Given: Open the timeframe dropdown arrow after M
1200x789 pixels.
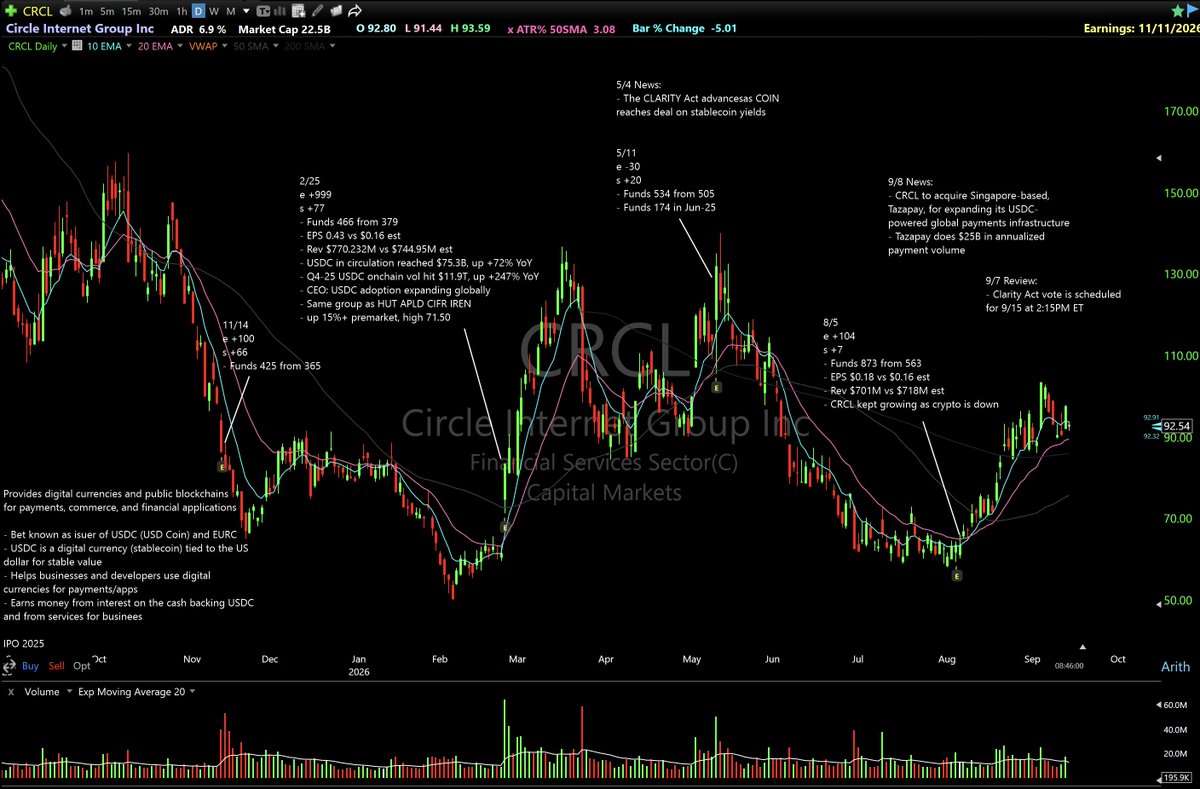Looking at the screenshot, I should [246, 11].
